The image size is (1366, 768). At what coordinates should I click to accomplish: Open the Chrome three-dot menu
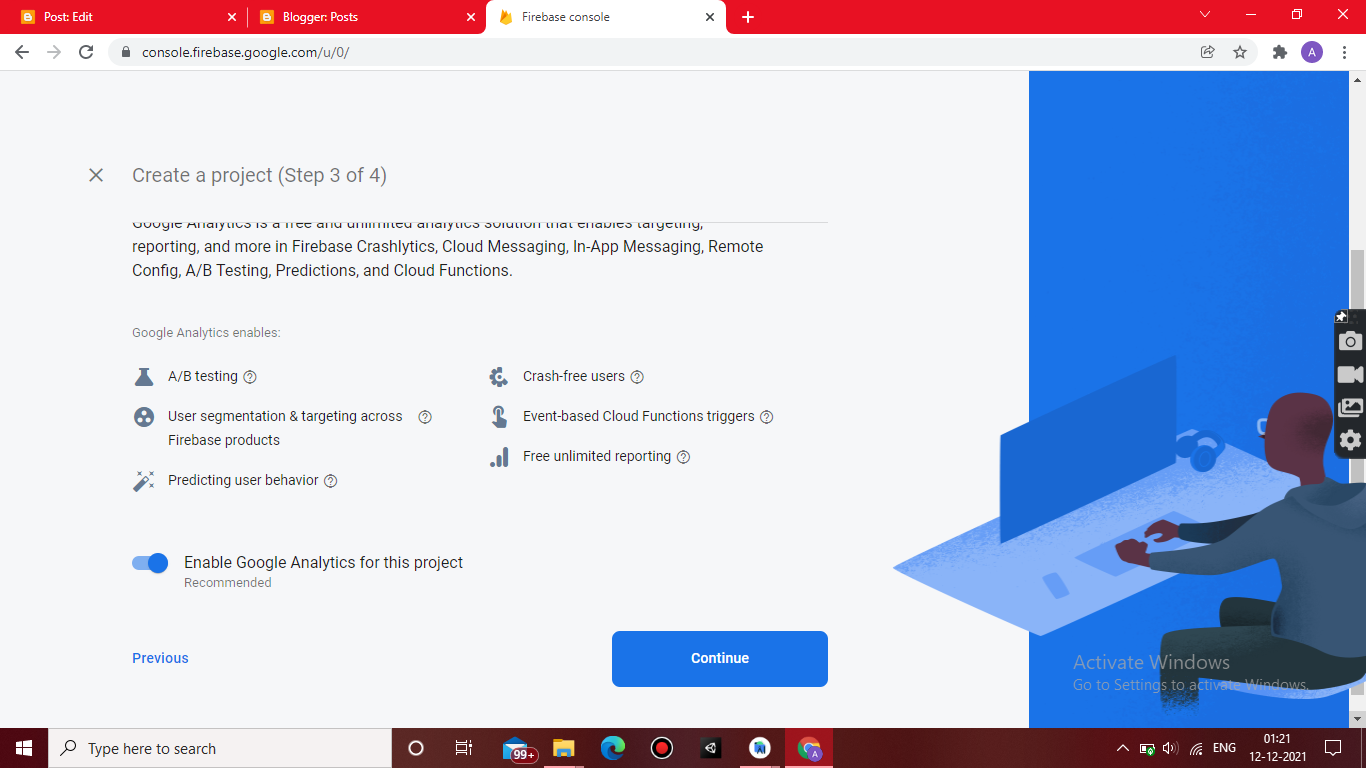(1344, 52)
